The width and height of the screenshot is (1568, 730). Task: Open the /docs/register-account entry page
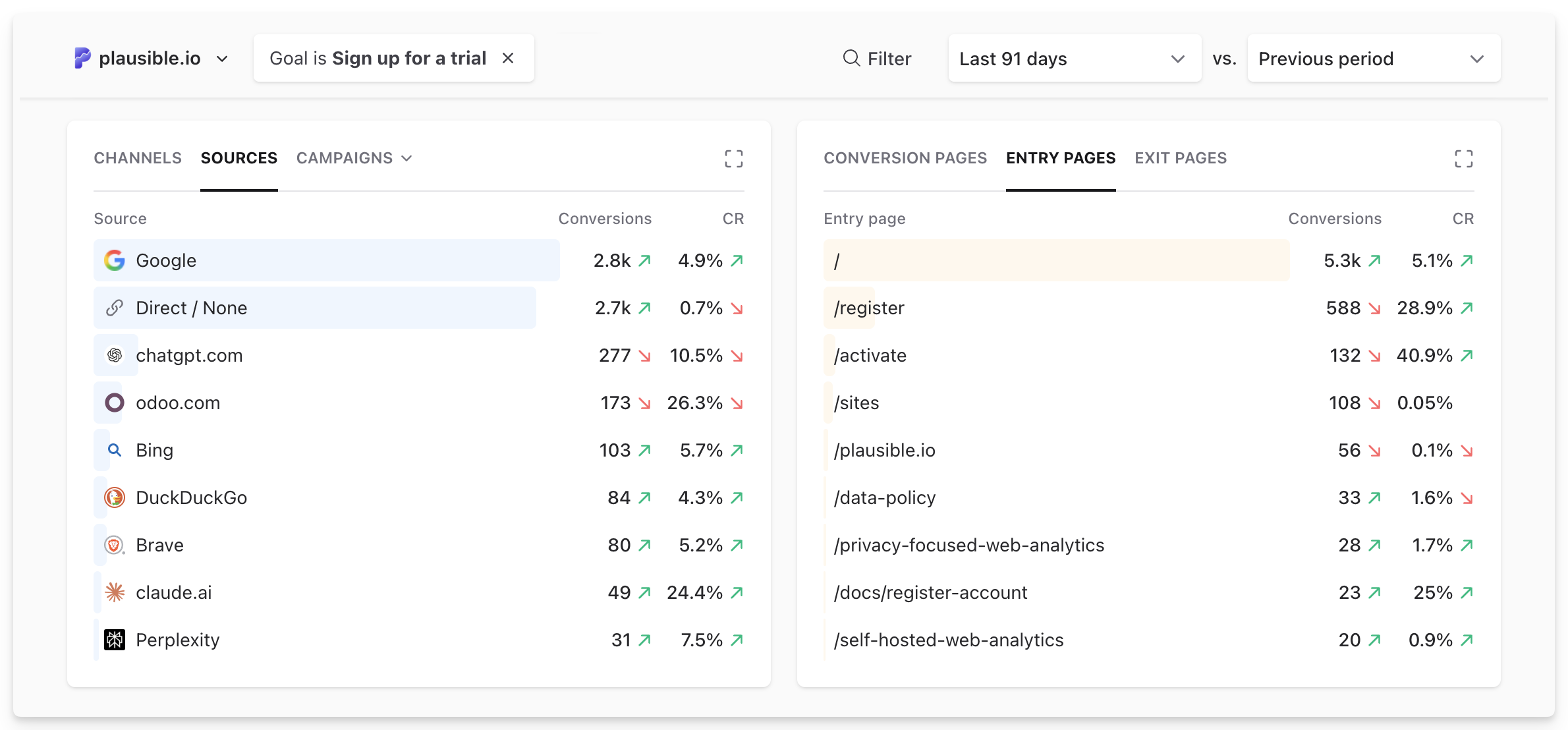click(930, 592)
